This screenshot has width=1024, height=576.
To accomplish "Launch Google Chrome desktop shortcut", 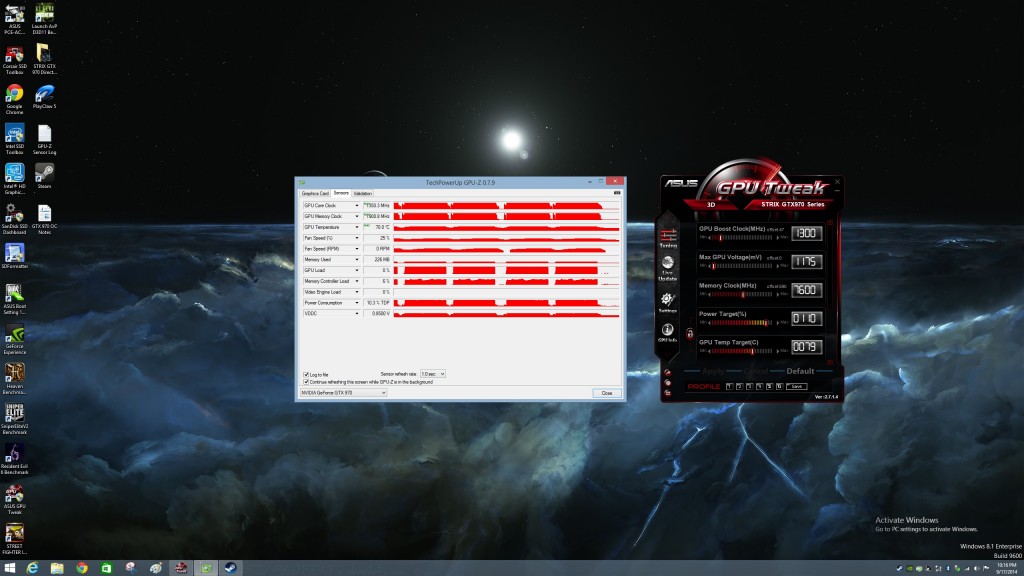I will [14, 99].
